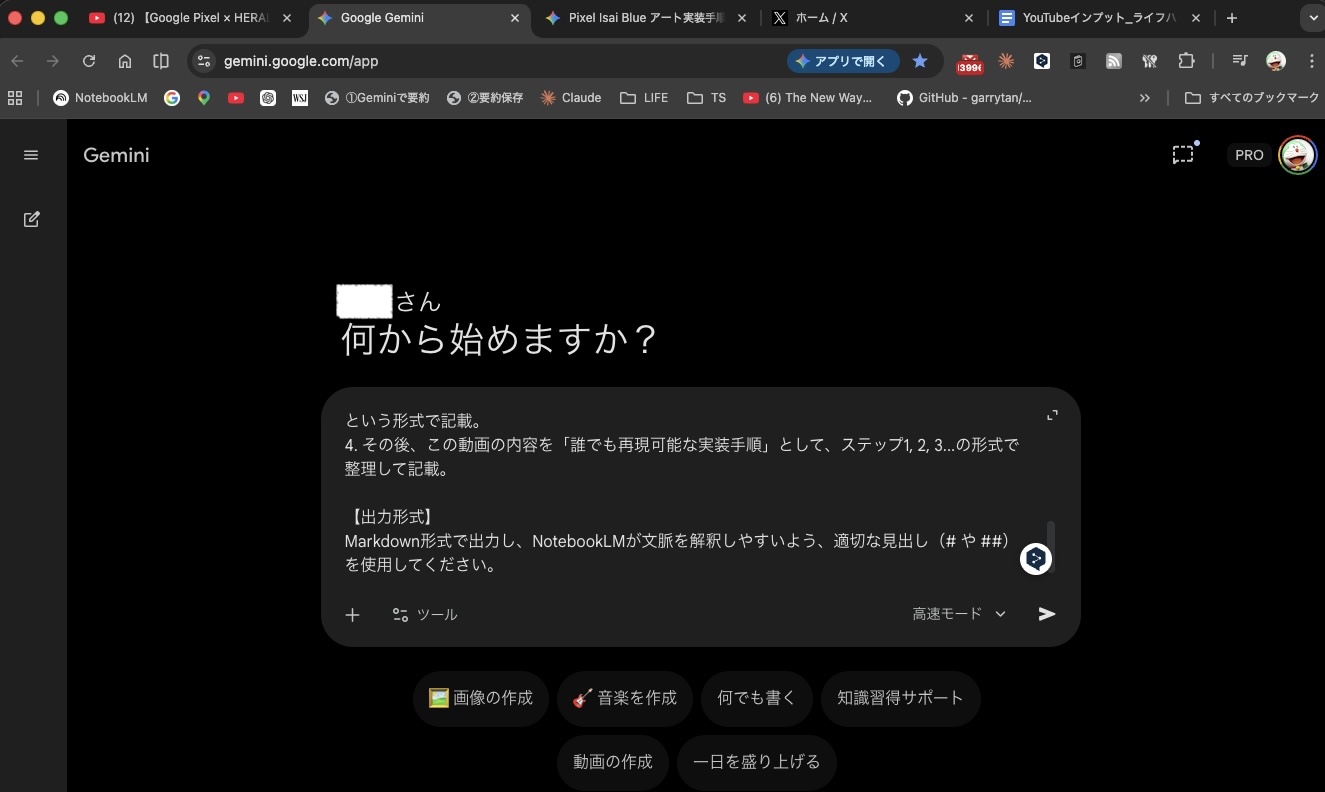Open the 高速モード model selector dropdown
This screenshot has height=792, width=1325.
coord(957,614)
